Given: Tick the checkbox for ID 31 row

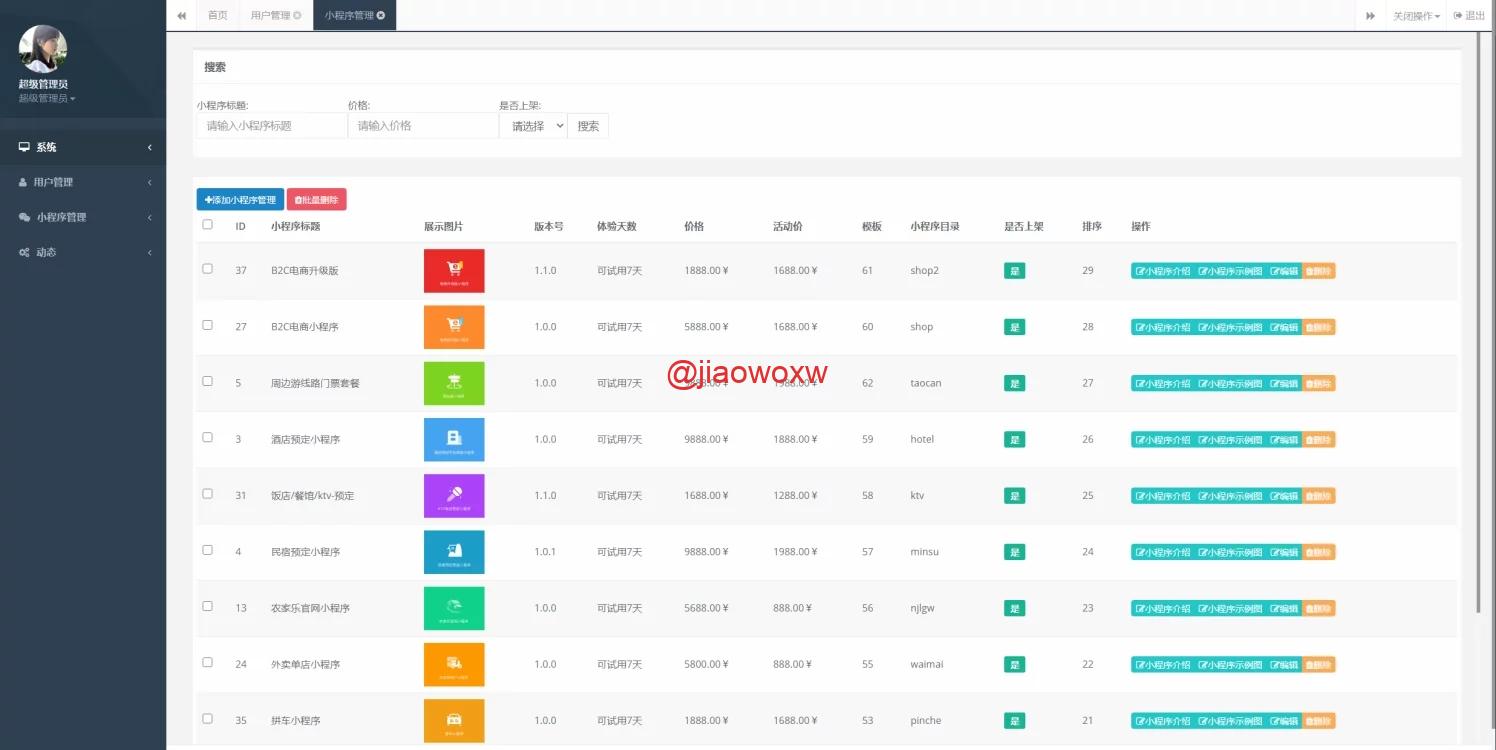Looking at the screenshot, I should pos(208,494).
